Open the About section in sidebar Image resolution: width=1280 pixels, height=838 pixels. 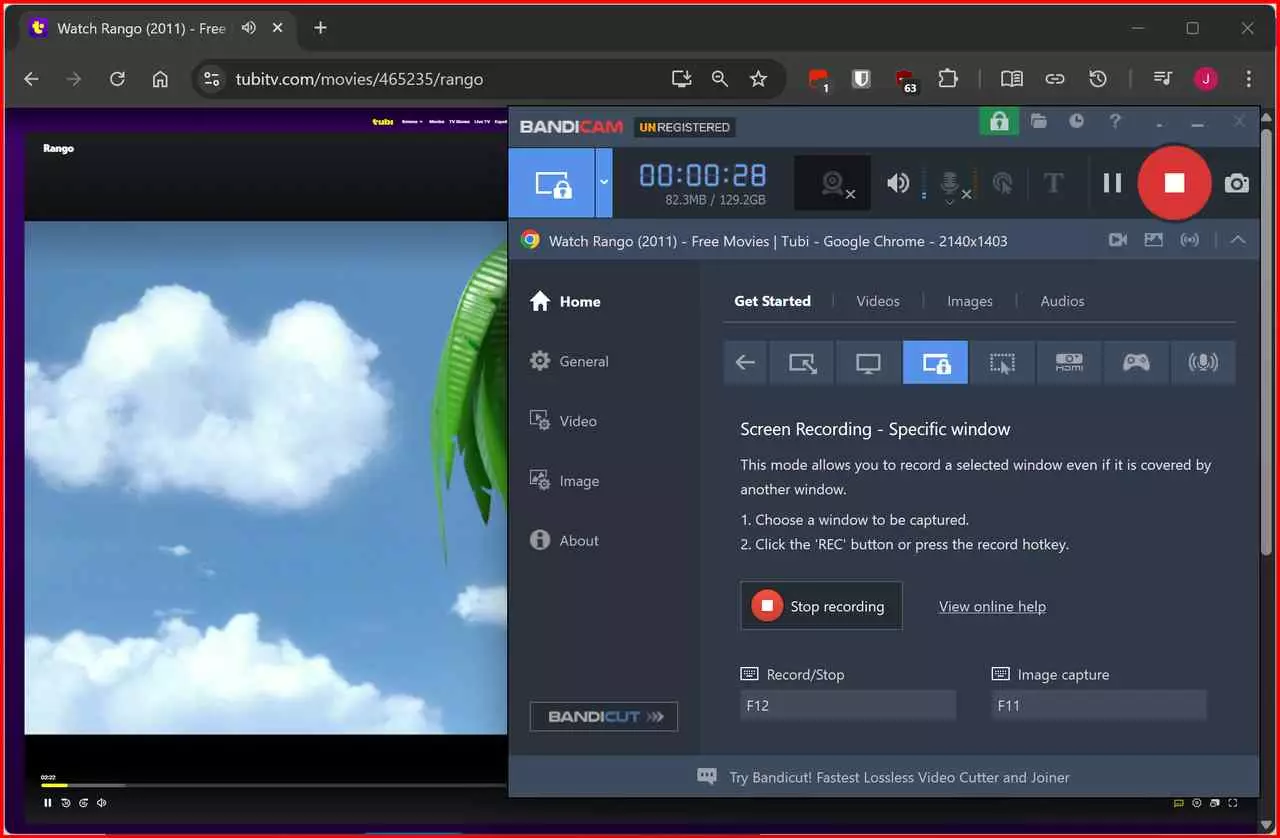click(564, 541)
